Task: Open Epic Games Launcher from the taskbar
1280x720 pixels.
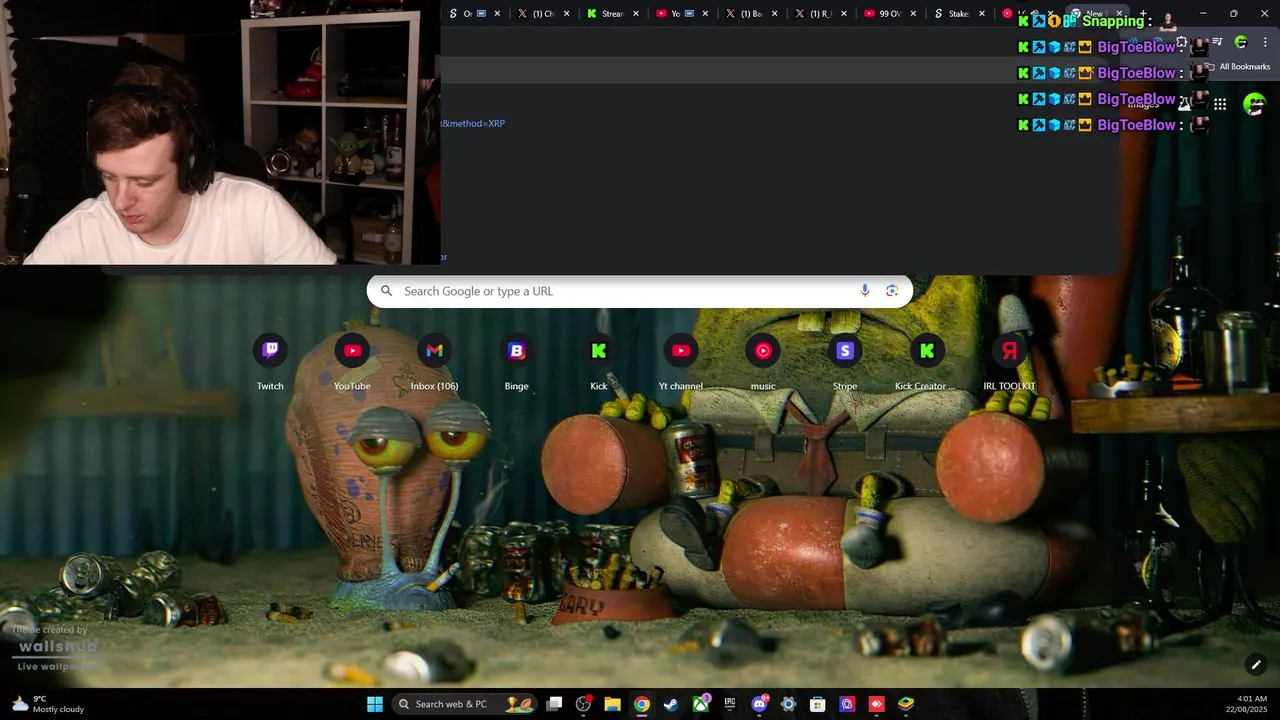Action: [x=730, y=704]
